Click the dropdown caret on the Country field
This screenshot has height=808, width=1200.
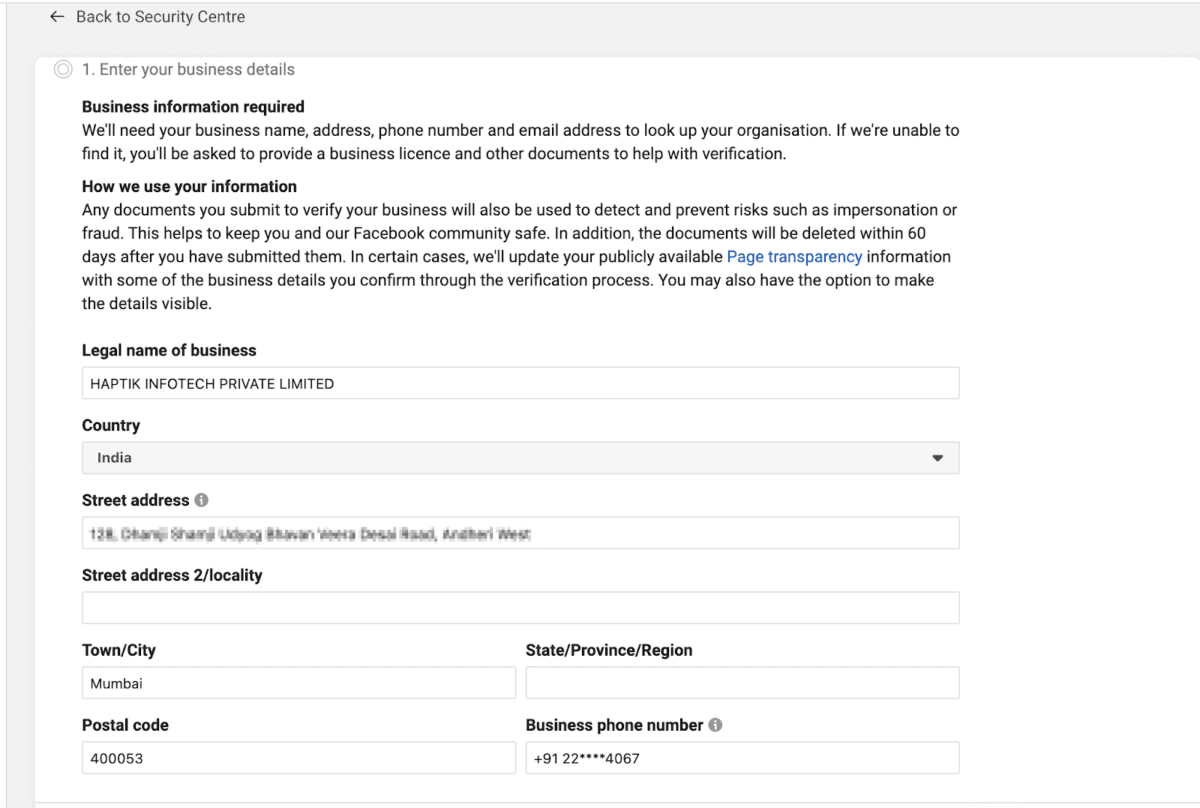937,457
